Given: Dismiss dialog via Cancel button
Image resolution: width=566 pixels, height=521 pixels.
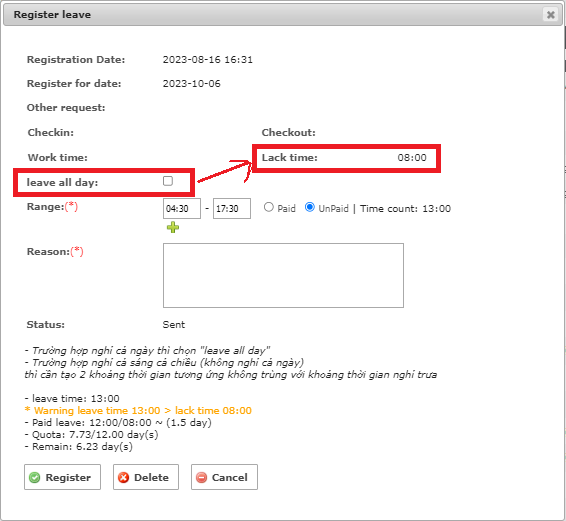Looking at the screenshot, I should click(224, 477).
